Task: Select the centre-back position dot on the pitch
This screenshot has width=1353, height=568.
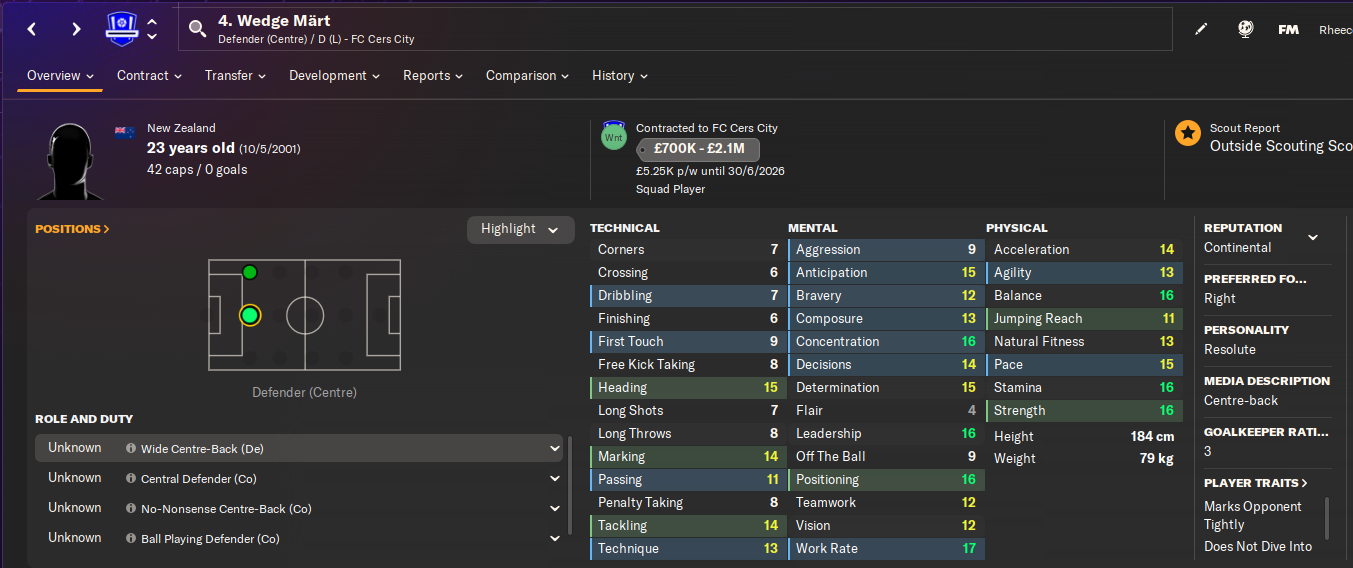Action: point(250,316)
